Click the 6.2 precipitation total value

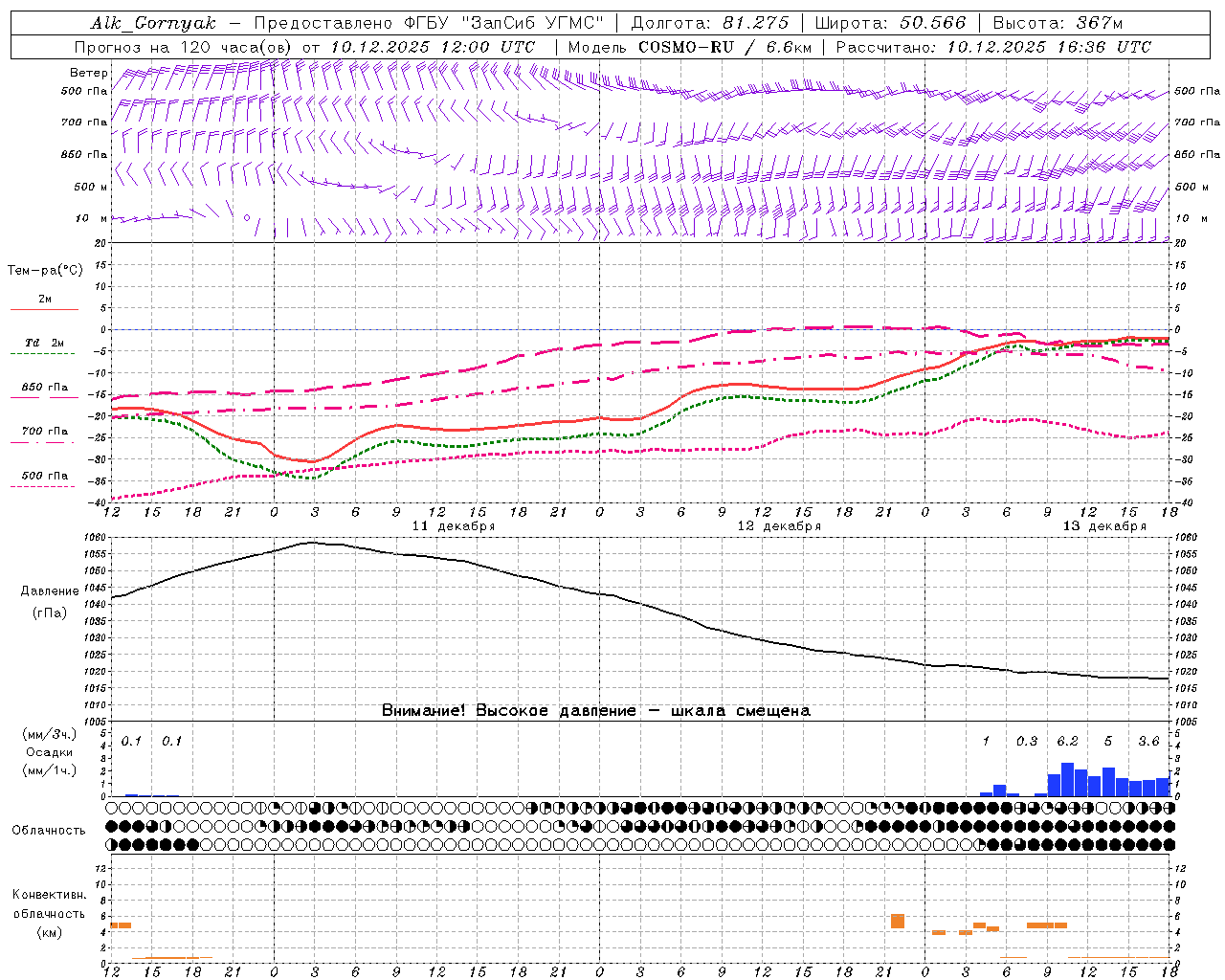(x=1068, y=742)
